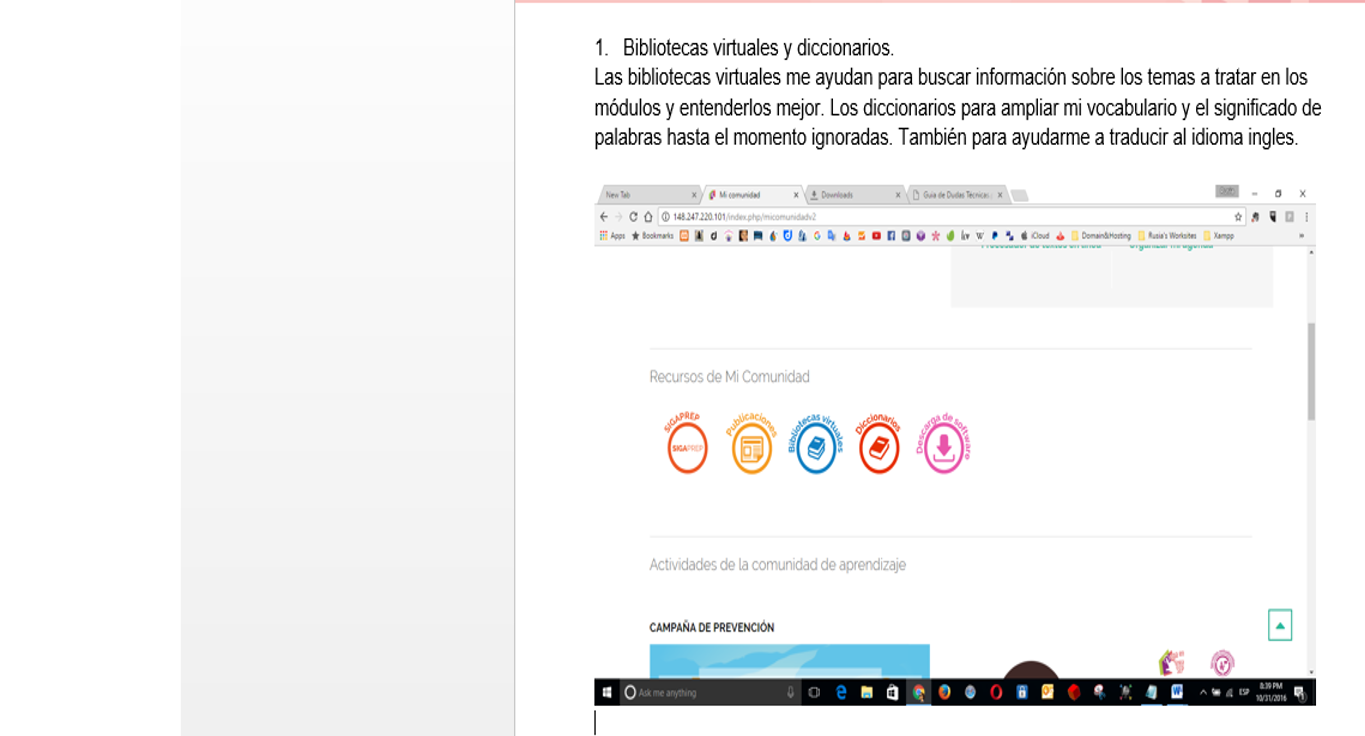Open the Wikipedia W bookmark icon
This screenshot has width=1365, height=736.
[x=980, y=235]
